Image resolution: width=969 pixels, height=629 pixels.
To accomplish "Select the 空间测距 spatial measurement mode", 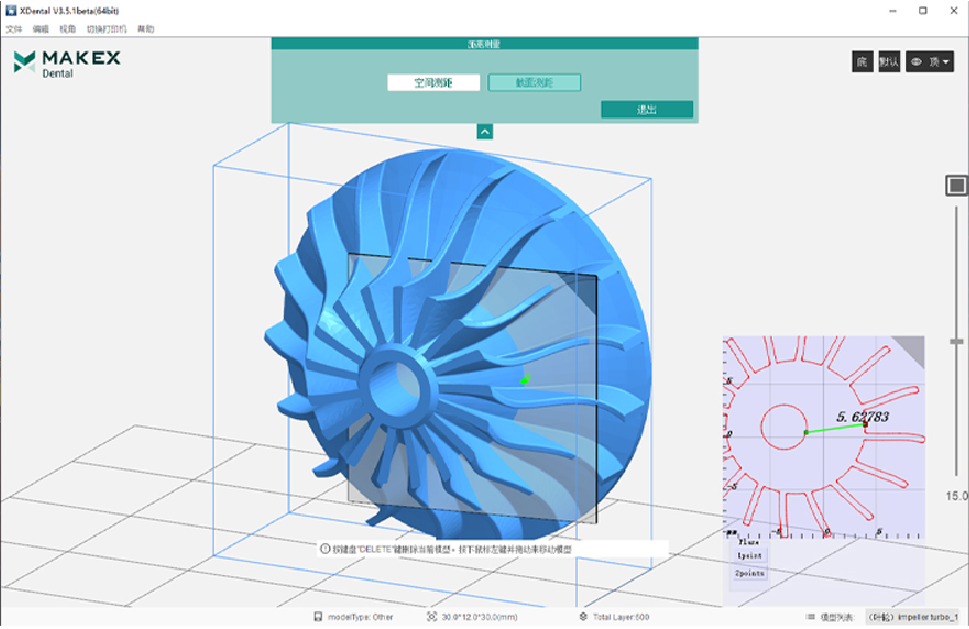I will click(433, 83).
